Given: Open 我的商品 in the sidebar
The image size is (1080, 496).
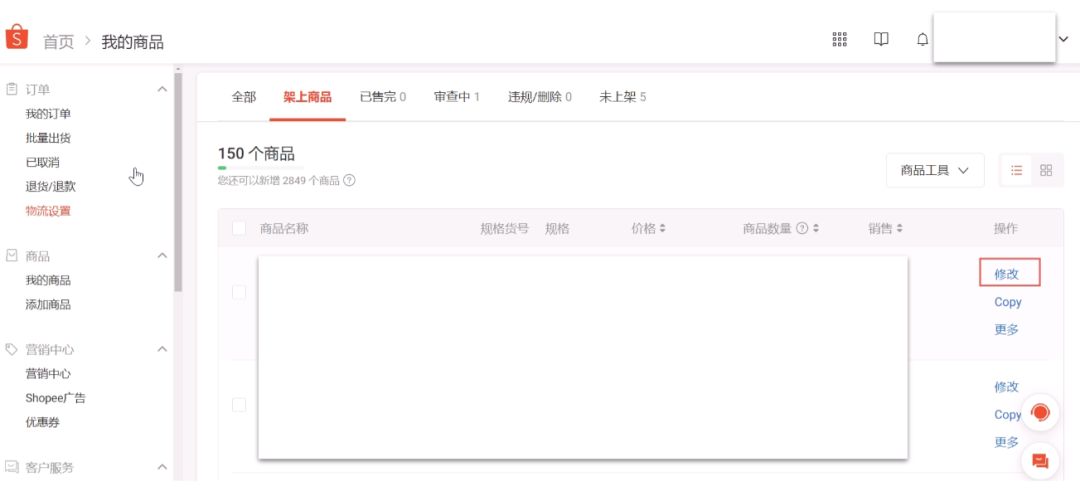Looking at the screenshot, I should click(48, 280).
